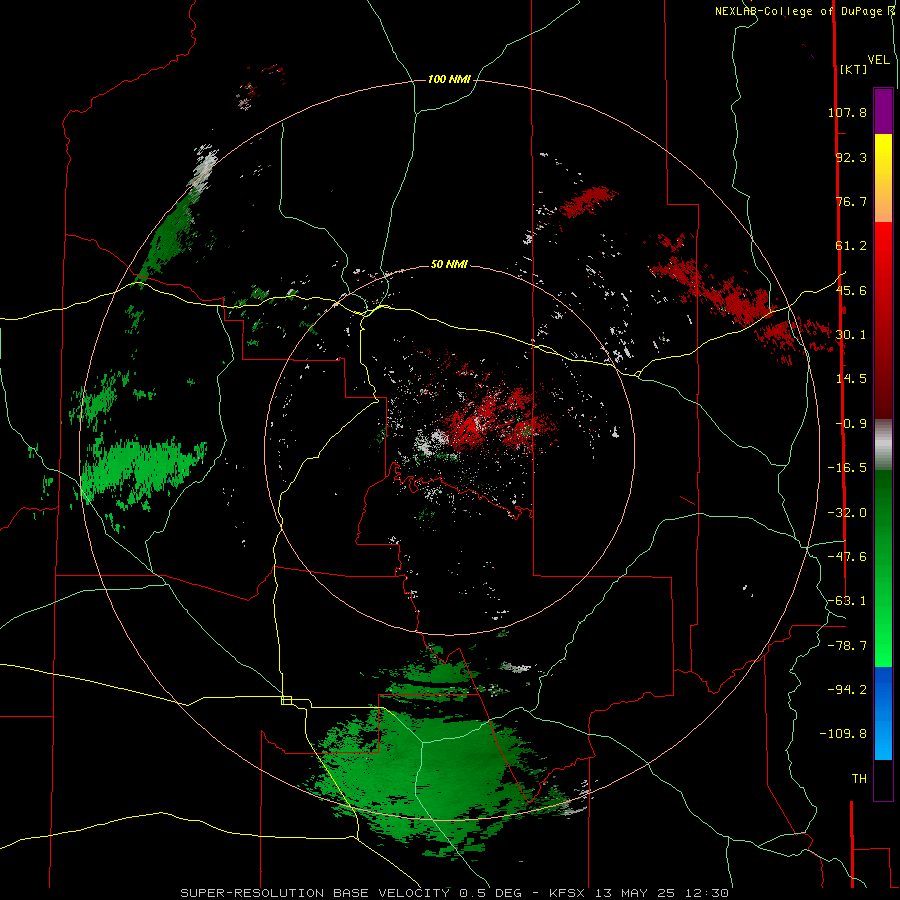Viewport: 900px width, 900px height.
Task: Click the -63.1 velocity scale value
Action: coord(847,601)
